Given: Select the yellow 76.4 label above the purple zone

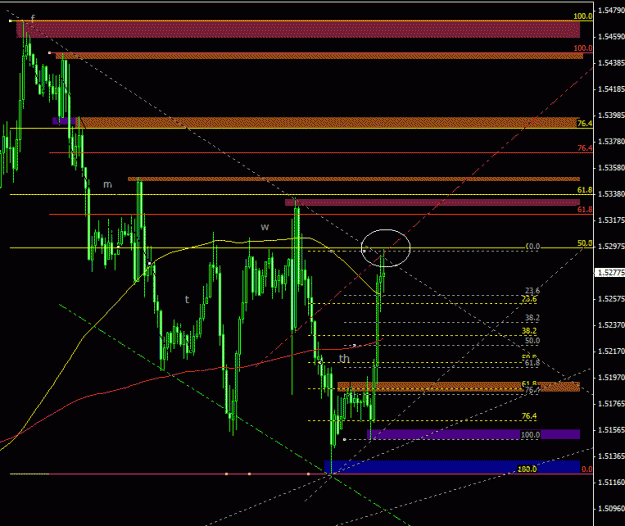Looking at the screenshot, I should (529, 416).
